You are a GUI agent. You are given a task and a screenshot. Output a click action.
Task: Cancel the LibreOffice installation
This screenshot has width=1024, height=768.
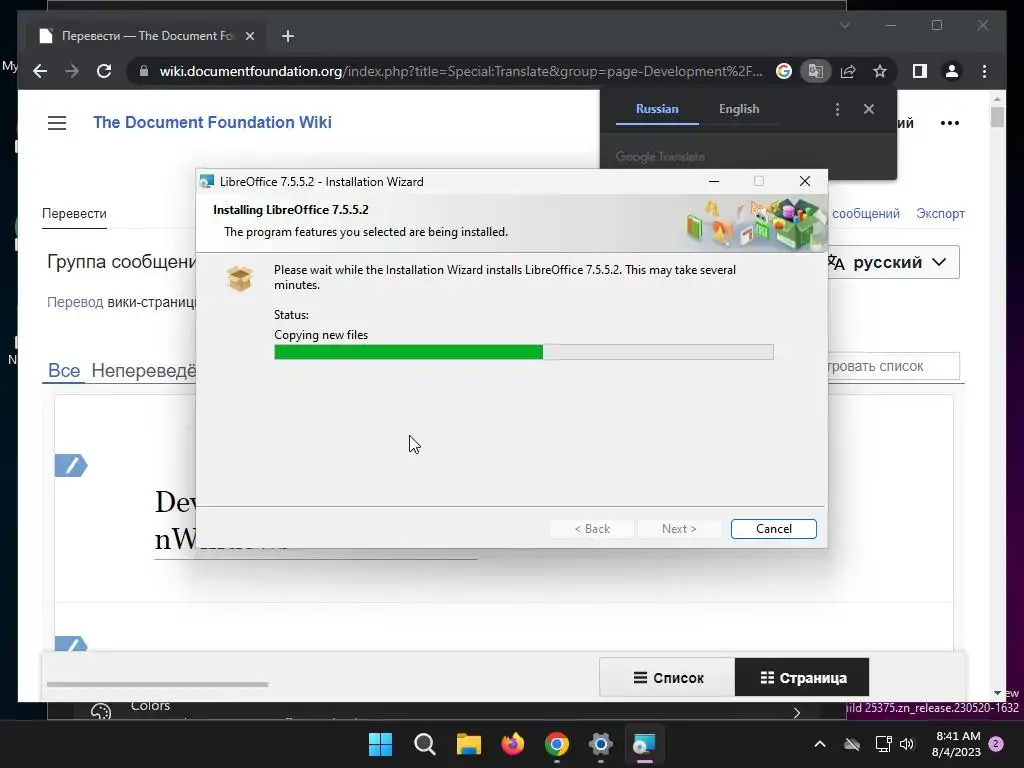point(773,529)
